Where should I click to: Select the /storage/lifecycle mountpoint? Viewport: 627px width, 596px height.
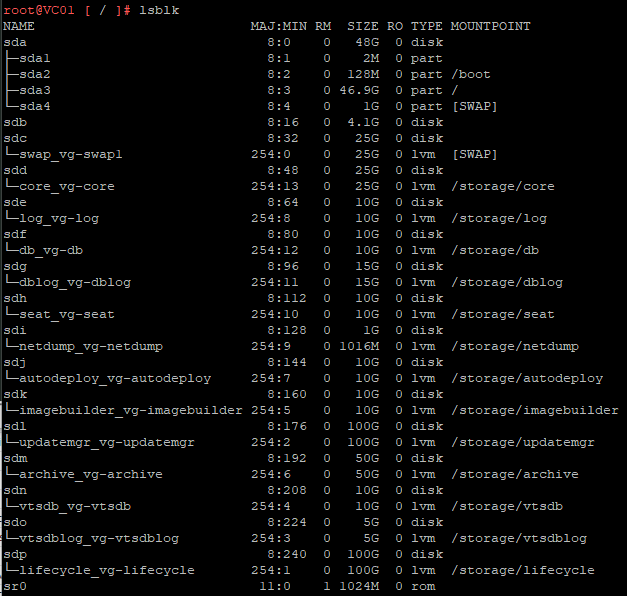click(523, 570)
